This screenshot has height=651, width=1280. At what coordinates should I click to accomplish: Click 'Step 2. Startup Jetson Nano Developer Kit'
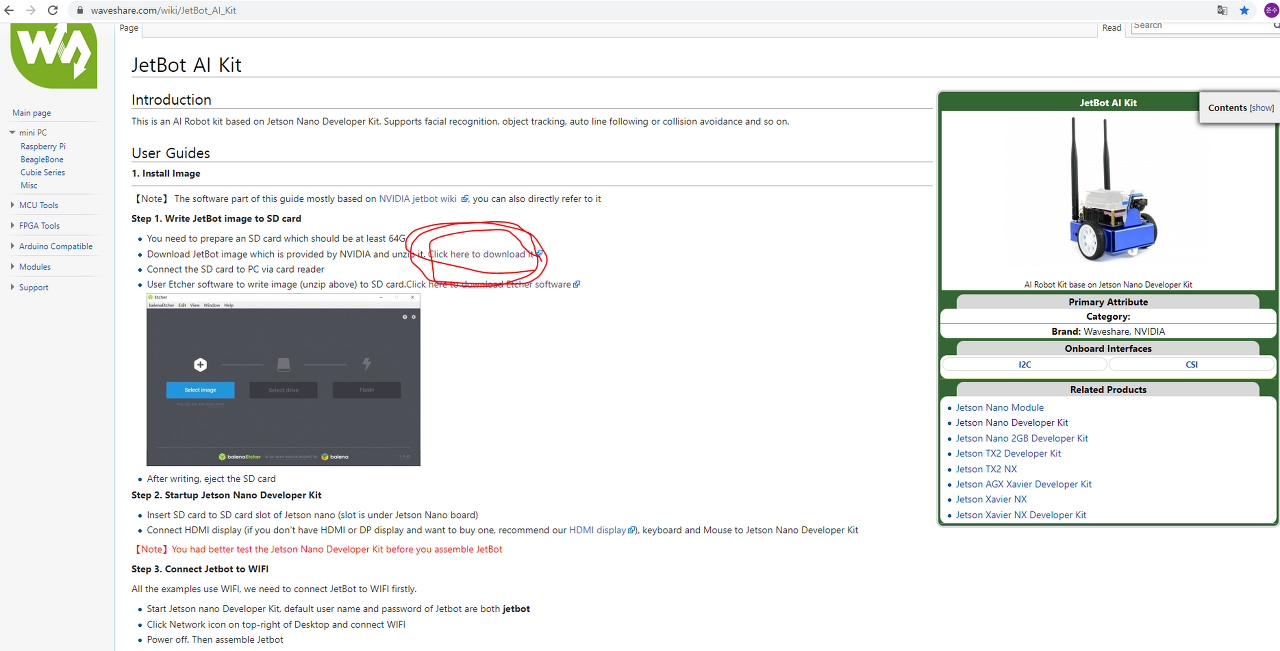point(227,495)
